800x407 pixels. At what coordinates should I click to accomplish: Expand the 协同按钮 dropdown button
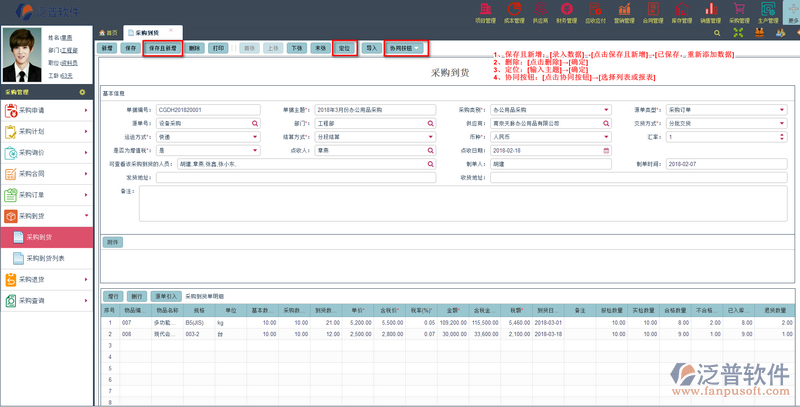pos(405,48)
